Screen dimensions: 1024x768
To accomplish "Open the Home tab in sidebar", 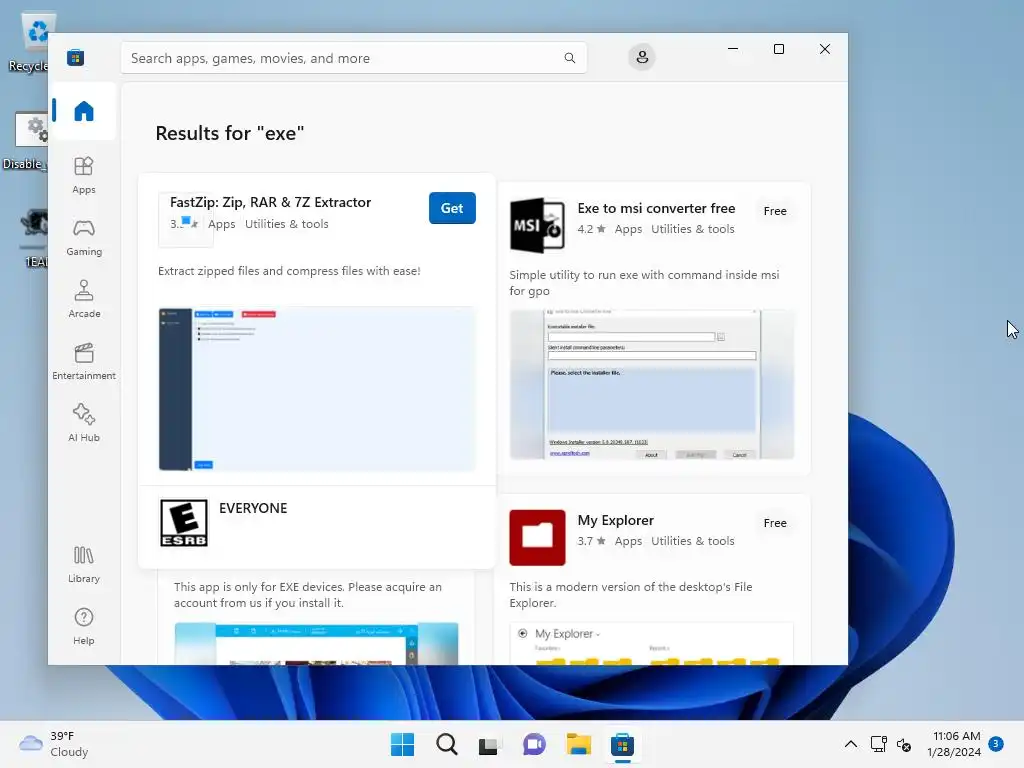I will (x=84, y=111).
